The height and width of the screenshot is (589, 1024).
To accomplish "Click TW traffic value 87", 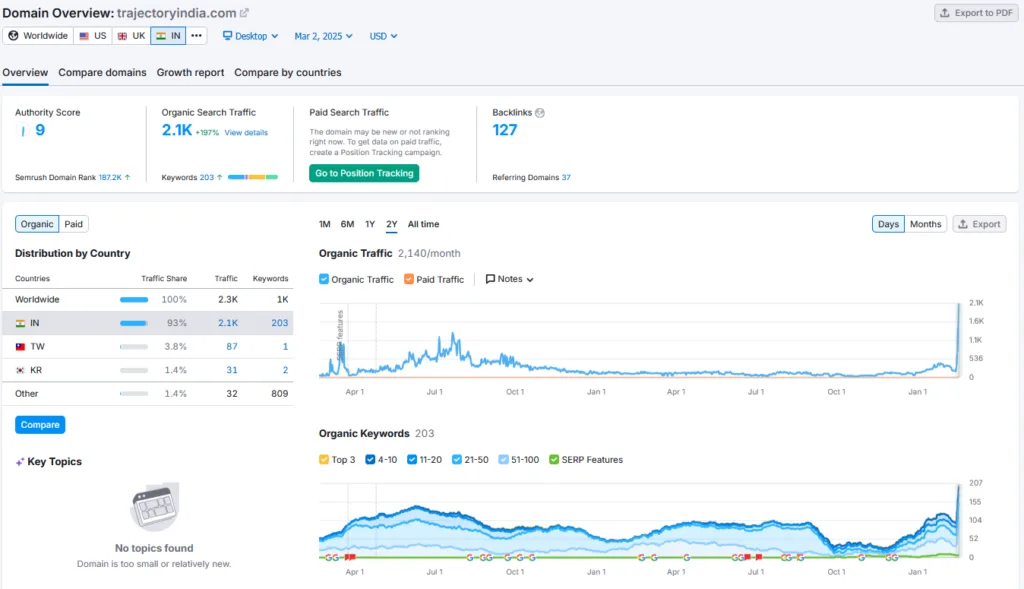I will (232, 347).
